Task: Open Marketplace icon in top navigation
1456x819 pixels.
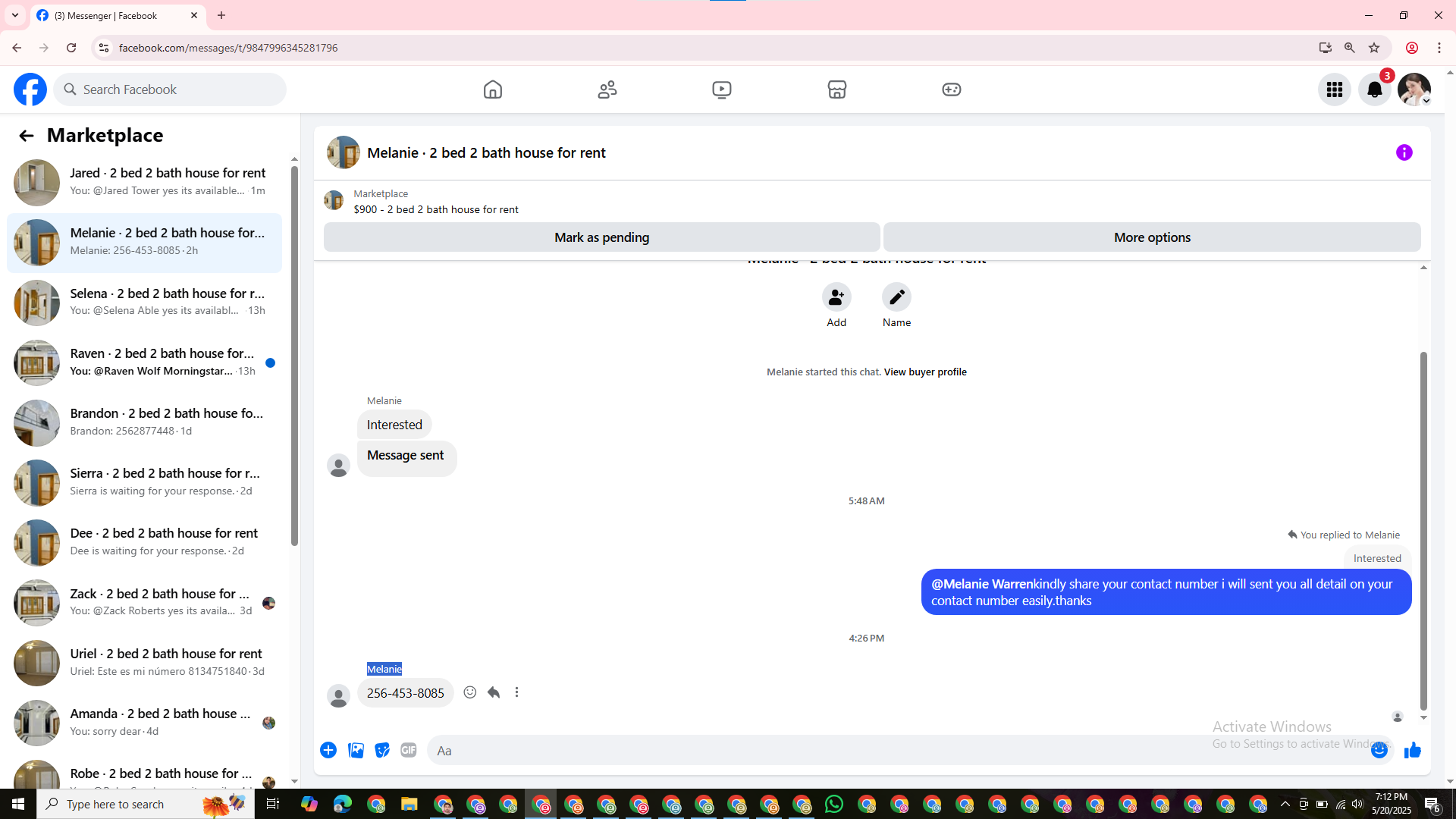Action: (836, 89)
